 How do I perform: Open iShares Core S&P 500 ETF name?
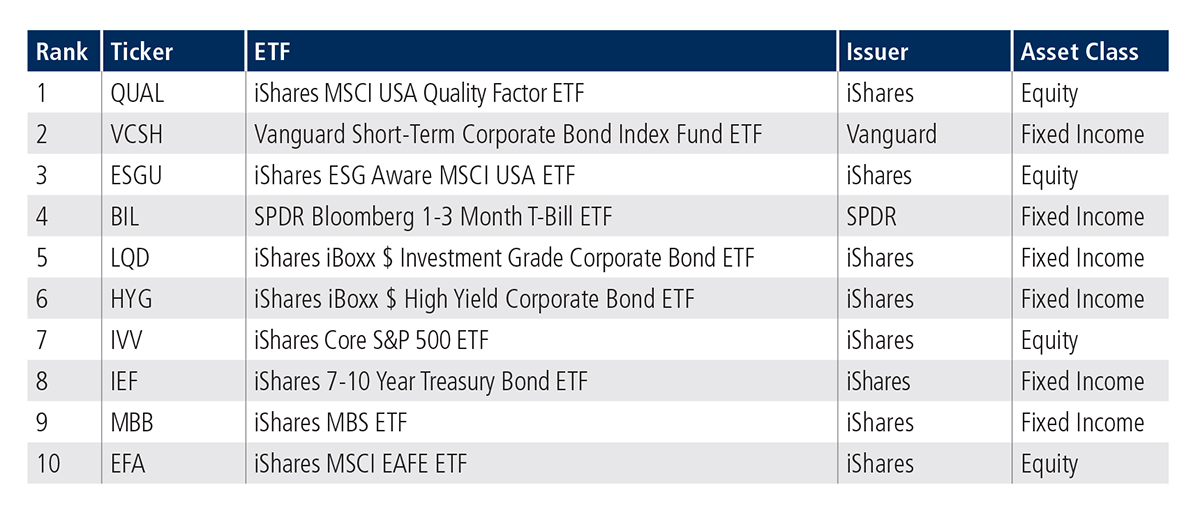[371, 341]
